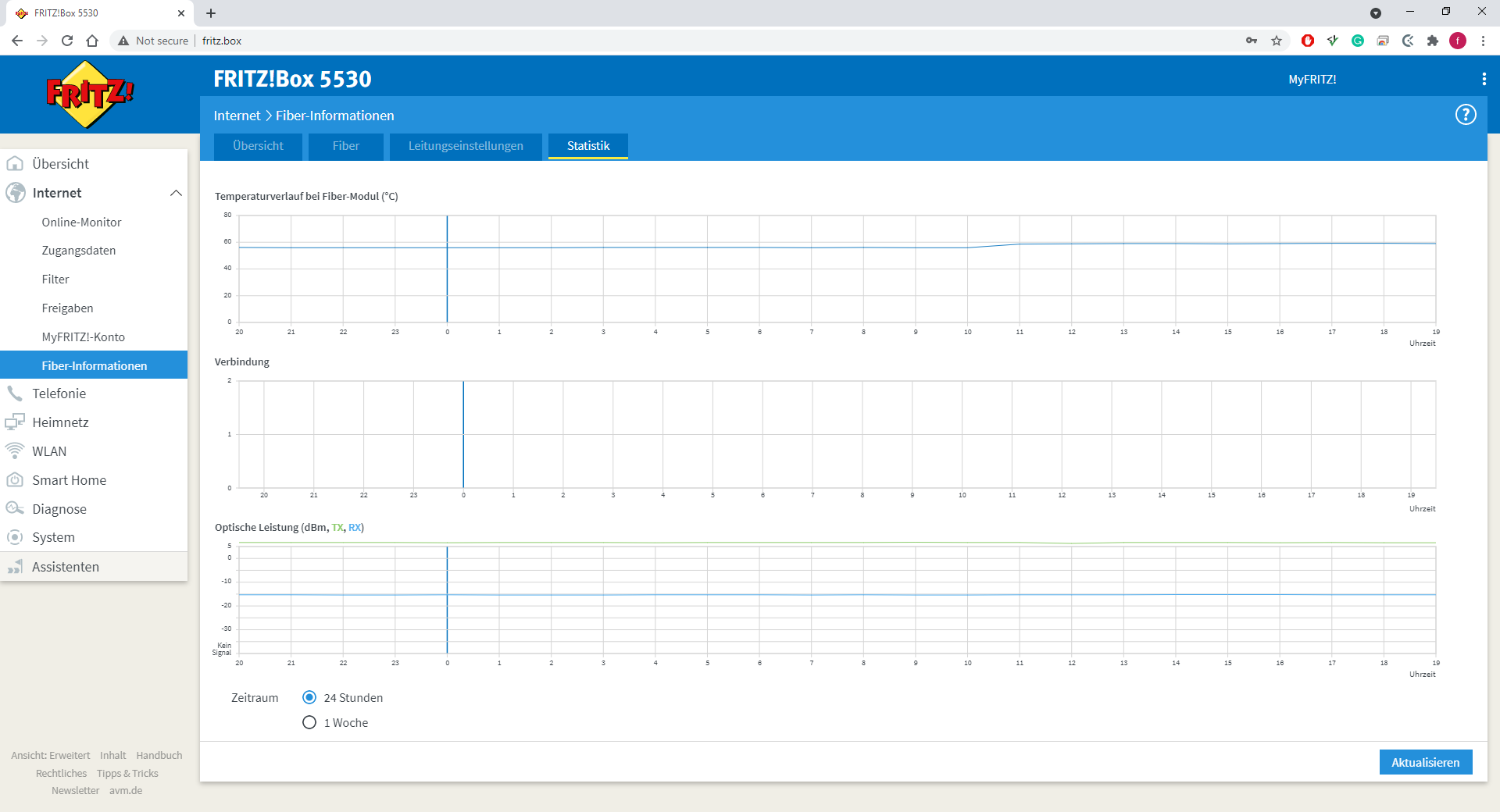Viewport: 1500px width, 812px height.
Task: Open the avm.de footer link
Action: (x=126, y=790)
